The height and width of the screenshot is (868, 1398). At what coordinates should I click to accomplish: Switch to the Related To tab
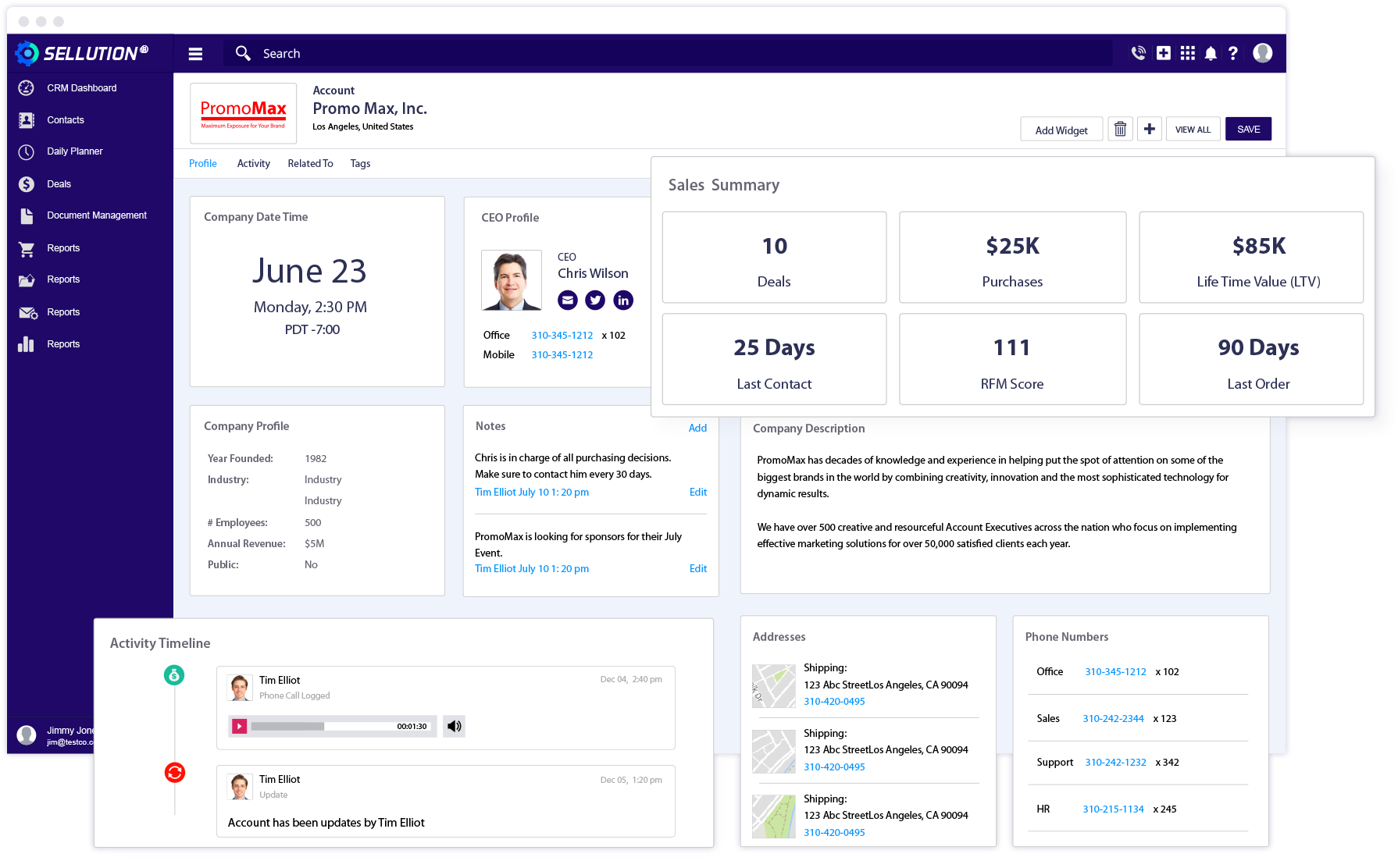[x=310, y=163]
